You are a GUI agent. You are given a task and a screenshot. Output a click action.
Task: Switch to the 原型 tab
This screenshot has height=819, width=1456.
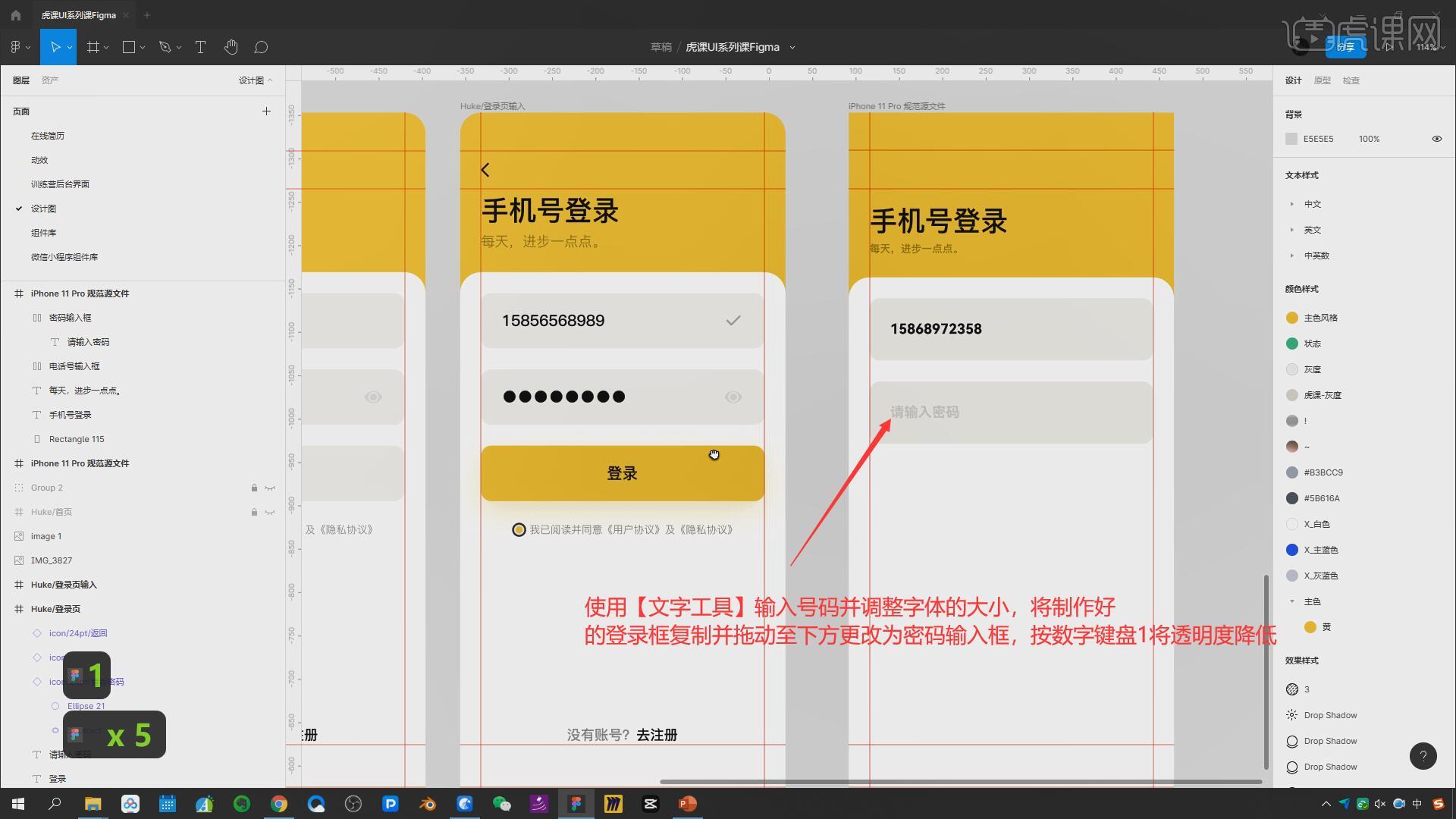1322,80
